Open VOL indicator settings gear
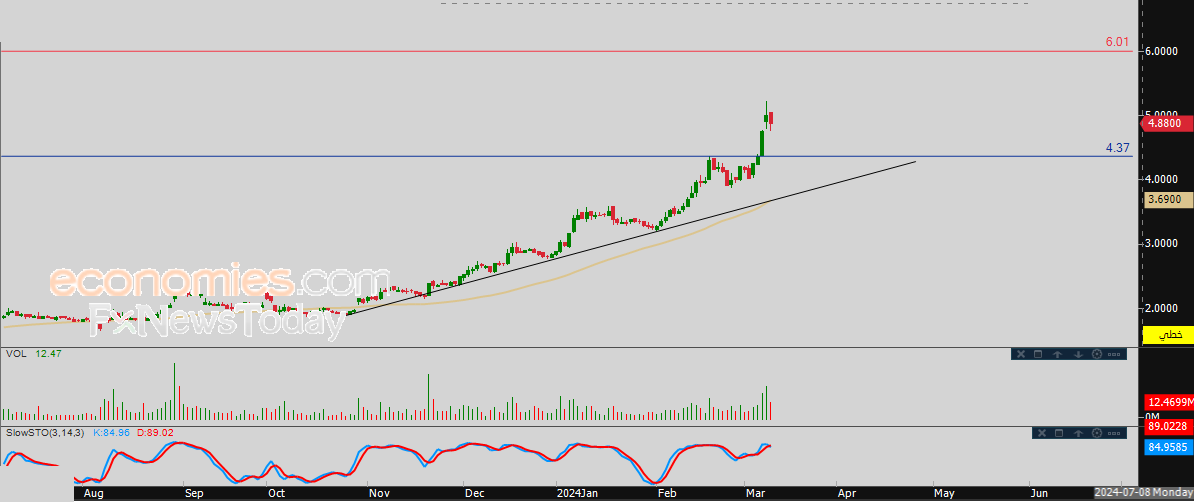Viewport: 1194px width, 502px height. [x=1097, y=354]
